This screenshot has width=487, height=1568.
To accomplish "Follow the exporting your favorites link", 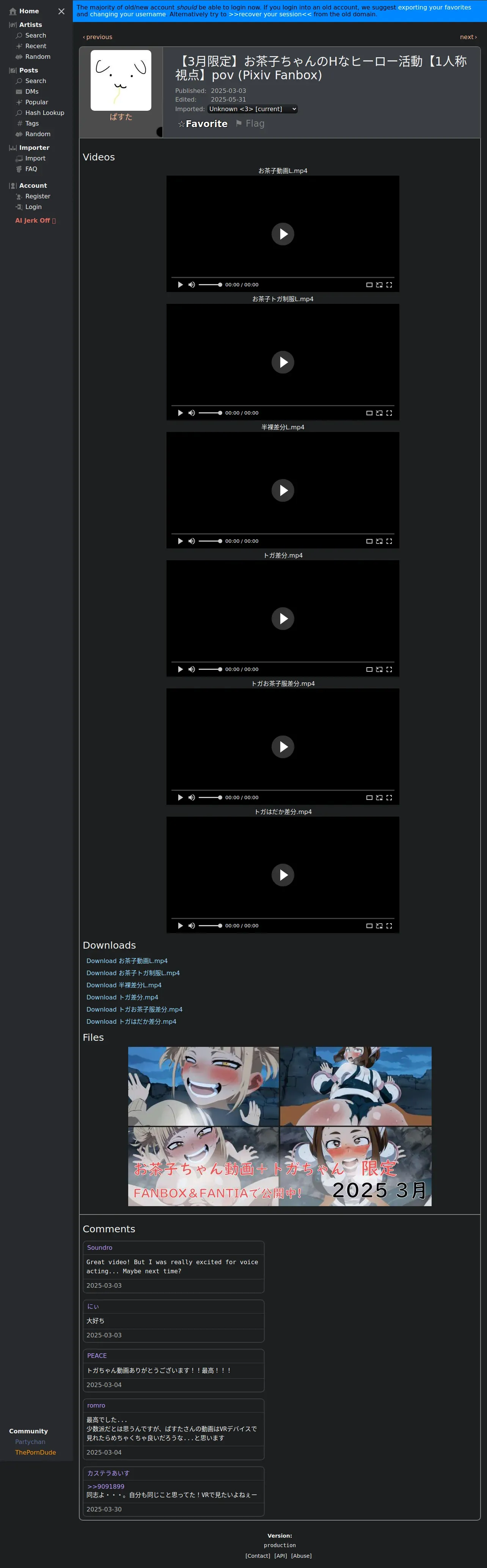I will tap(435, 7).
